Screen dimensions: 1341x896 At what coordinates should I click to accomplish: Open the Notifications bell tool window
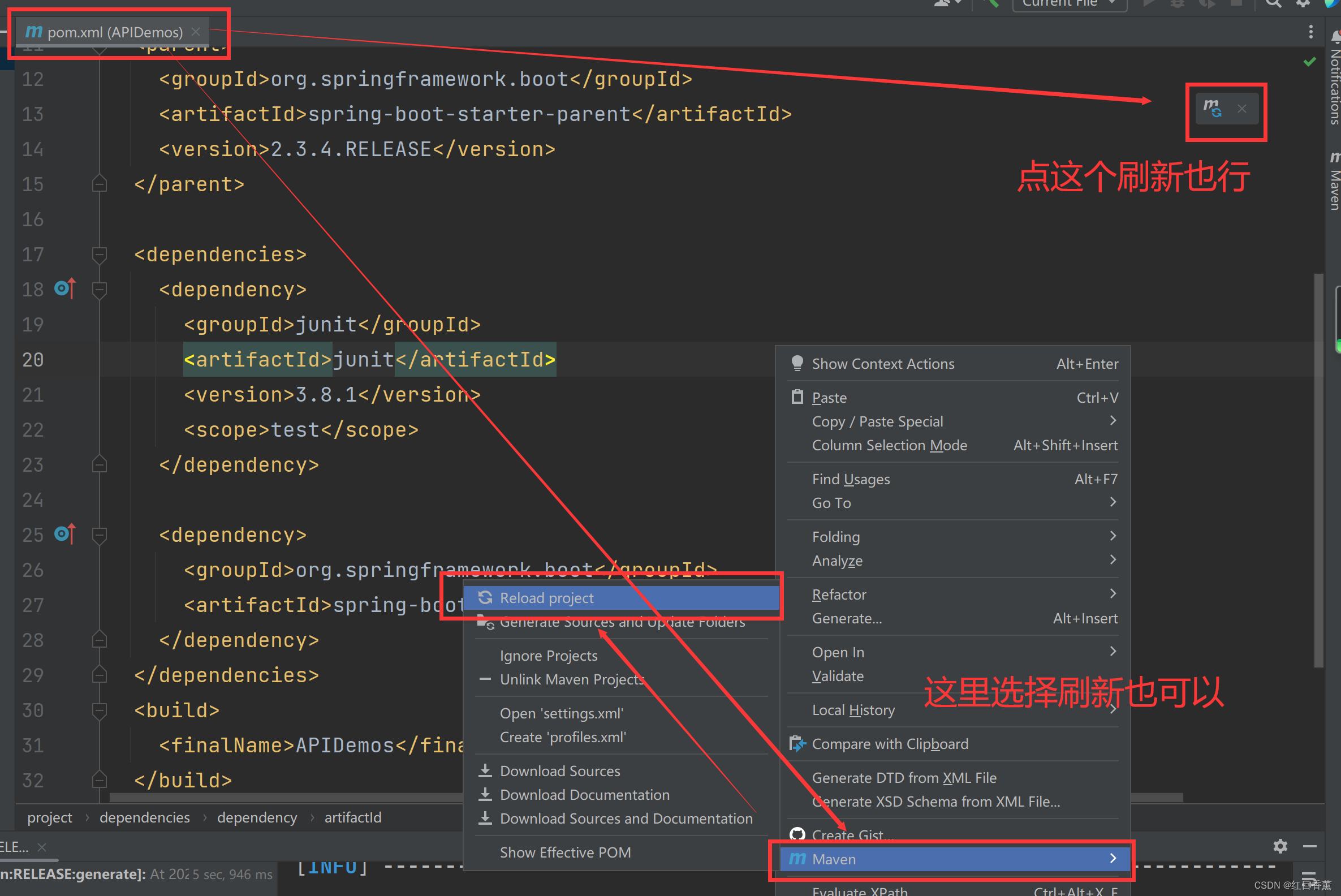1335,37
